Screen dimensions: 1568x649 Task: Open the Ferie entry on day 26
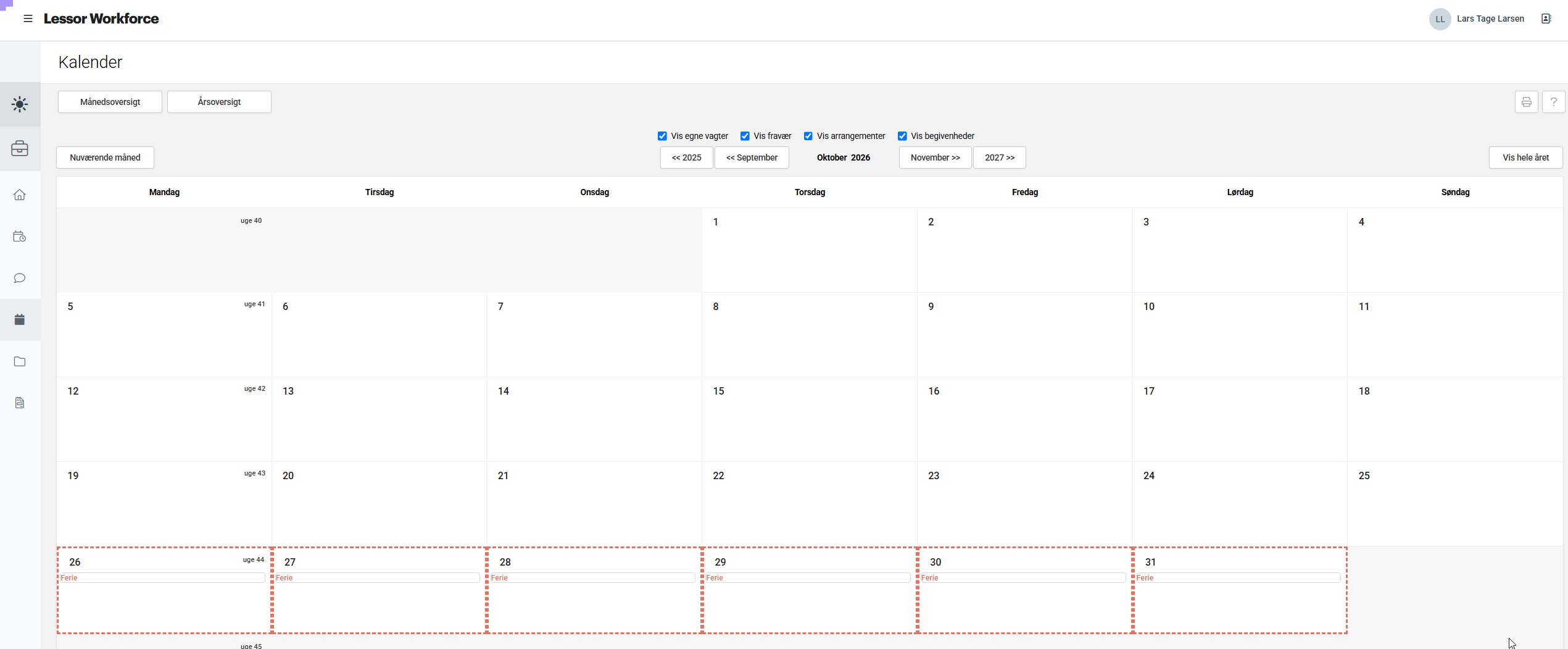(162, 578)
